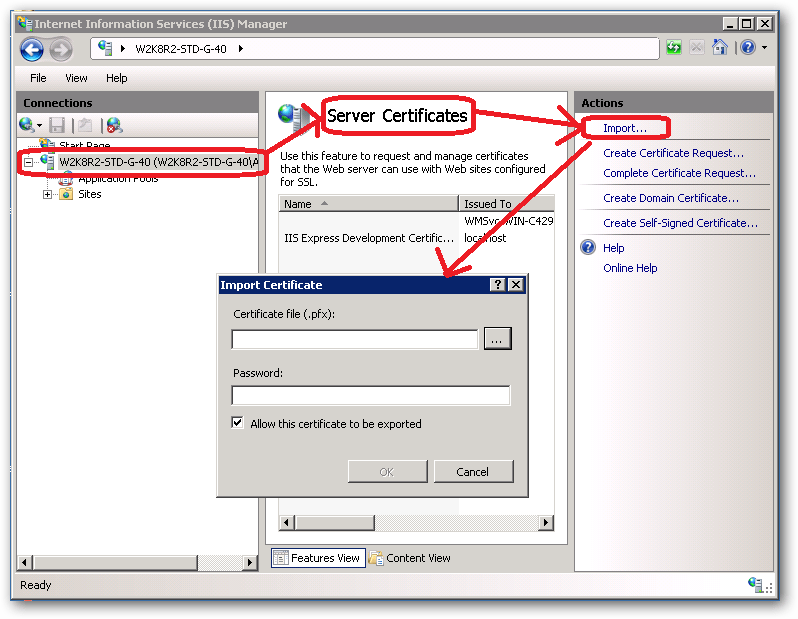Expand the Sites tree node
Image resolution: width=798 pixels, height=619 pixels.
[47, 194]
